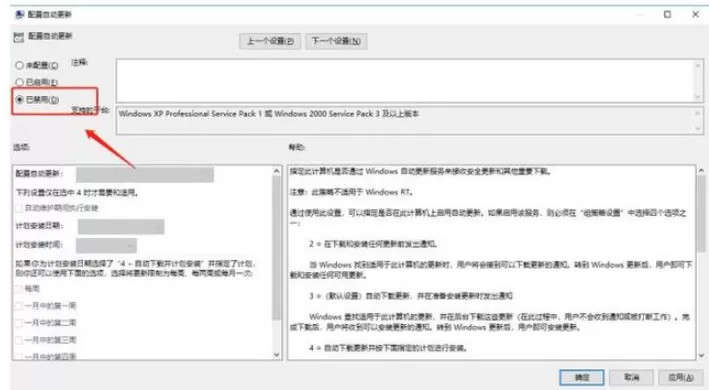Toggle the 一月中的第二周 checkbox
Viewport: 709px width, 390px height.
19,323
